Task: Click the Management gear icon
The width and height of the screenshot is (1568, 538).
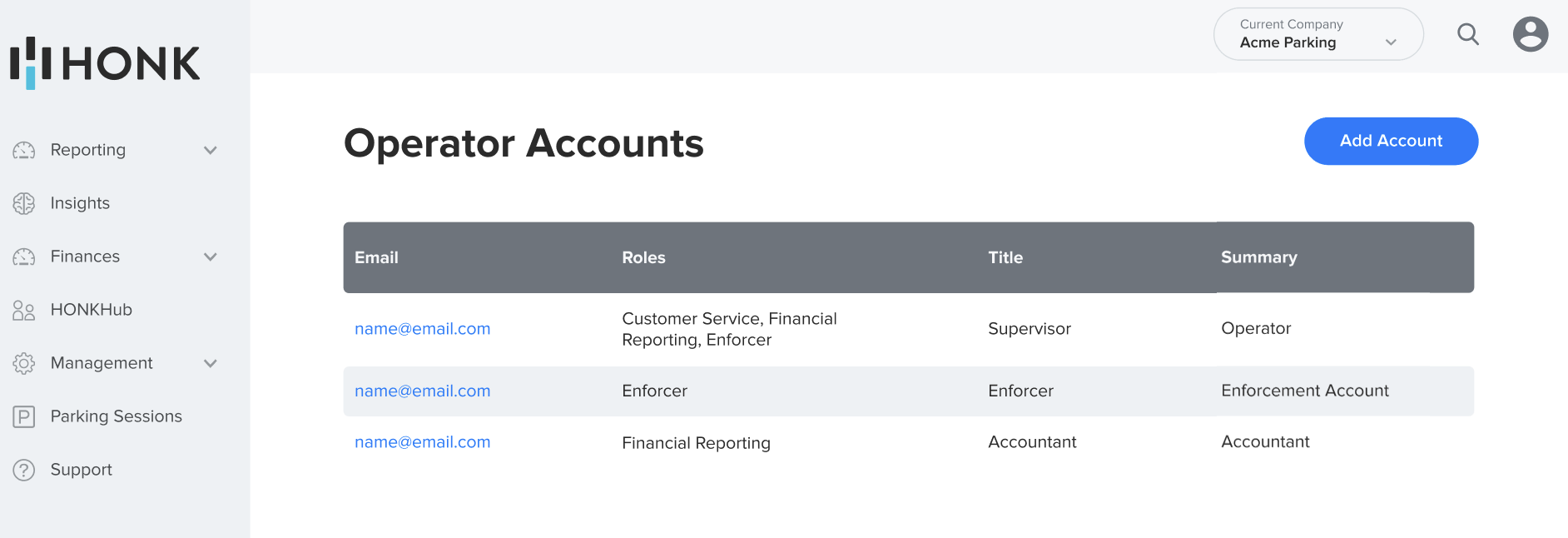Action: pos(24,363)
